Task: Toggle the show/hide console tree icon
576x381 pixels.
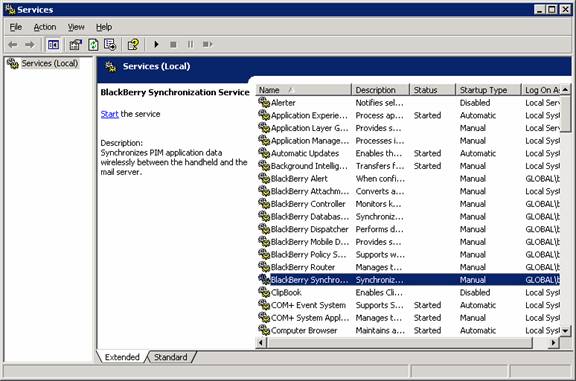Action: click(x=53, y=45)
